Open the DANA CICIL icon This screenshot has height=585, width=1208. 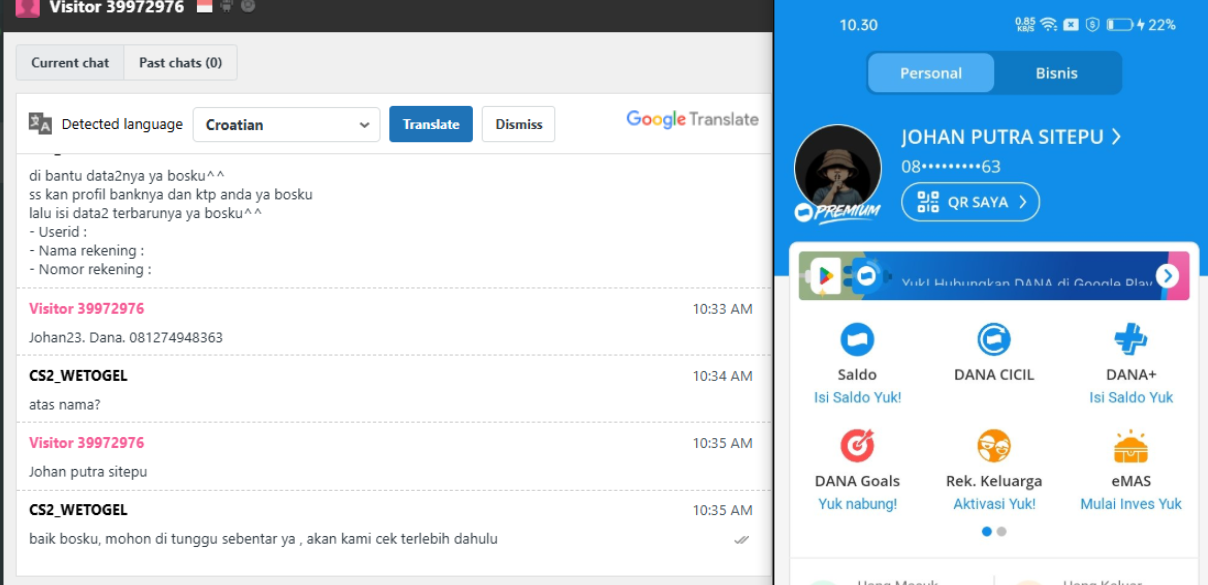[x=994, y=339]
